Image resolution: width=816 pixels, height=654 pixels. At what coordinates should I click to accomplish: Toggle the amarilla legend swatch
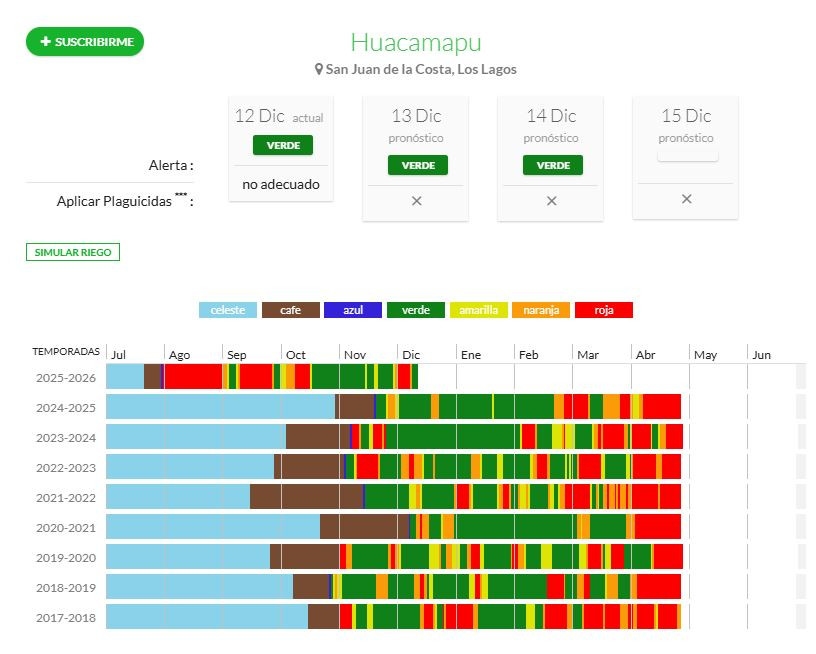pyautogui.click(x=478, y=310)
